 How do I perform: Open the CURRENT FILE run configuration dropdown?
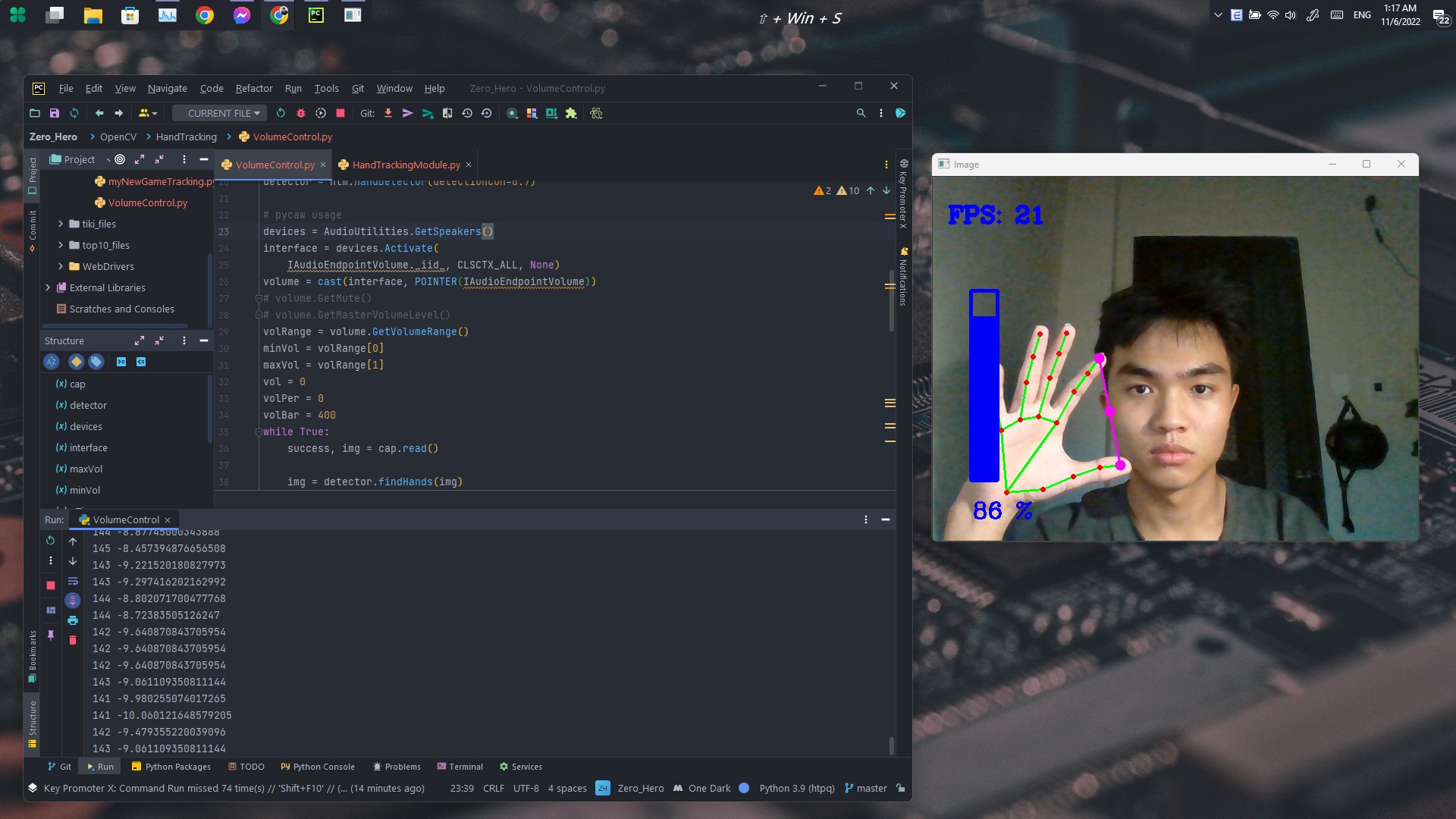point(219,113)
